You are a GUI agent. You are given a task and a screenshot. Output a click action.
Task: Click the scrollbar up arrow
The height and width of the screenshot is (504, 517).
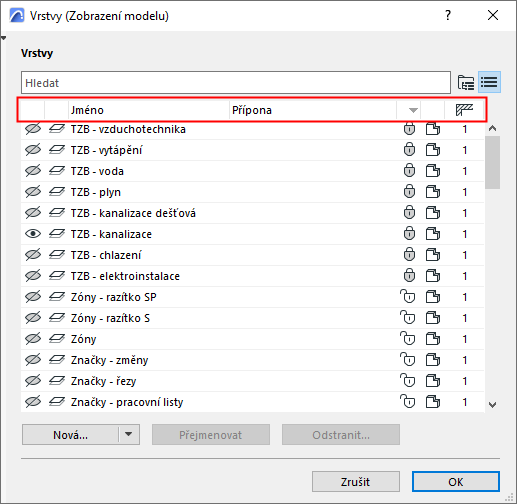pos(492,129)
